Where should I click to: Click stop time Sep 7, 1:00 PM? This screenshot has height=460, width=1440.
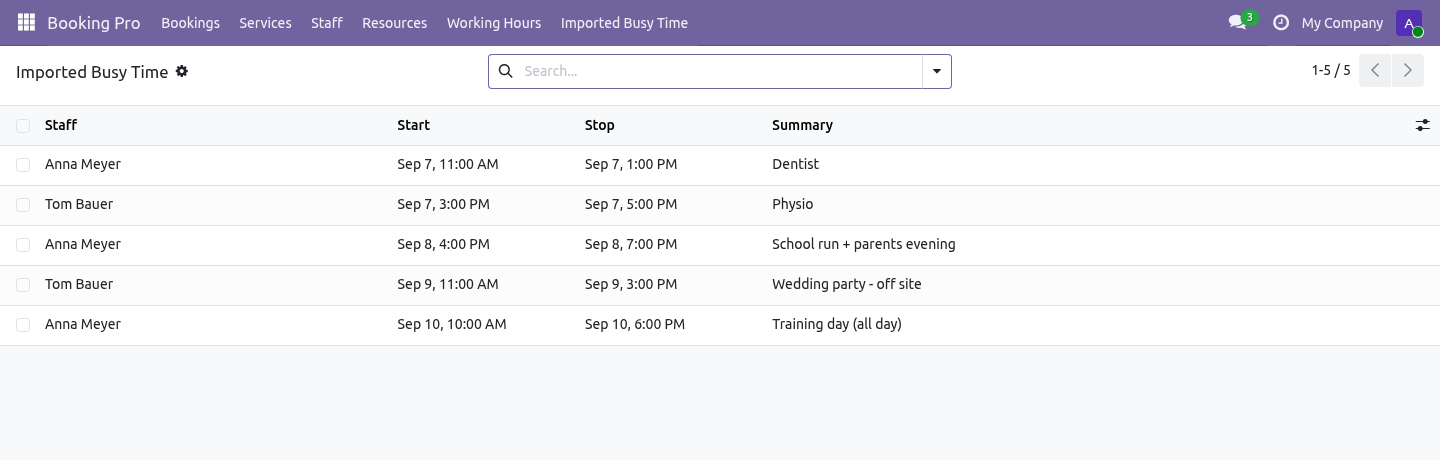(631, 164)
